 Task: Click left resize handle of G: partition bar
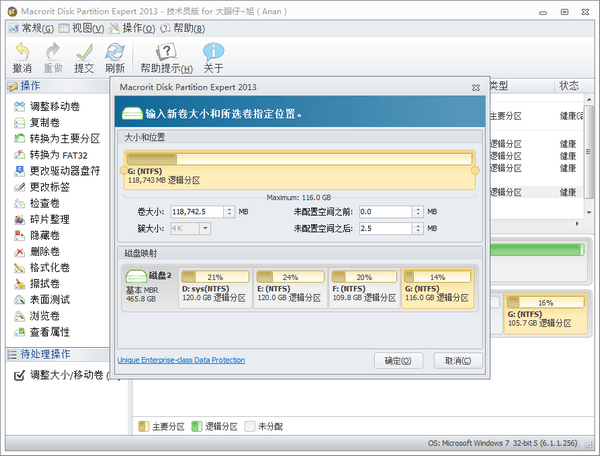[x=123, y=170]
